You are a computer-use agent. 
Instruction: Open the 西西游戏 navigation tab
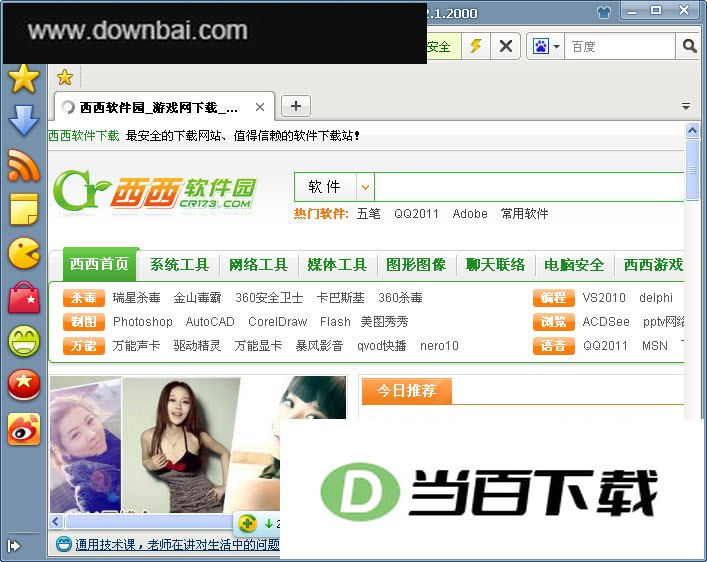(x=653, y=264)
